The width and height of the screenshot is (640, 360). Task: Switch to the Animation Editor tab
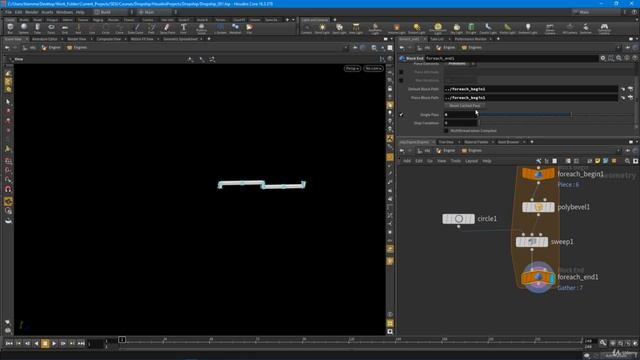coord(44,39)
